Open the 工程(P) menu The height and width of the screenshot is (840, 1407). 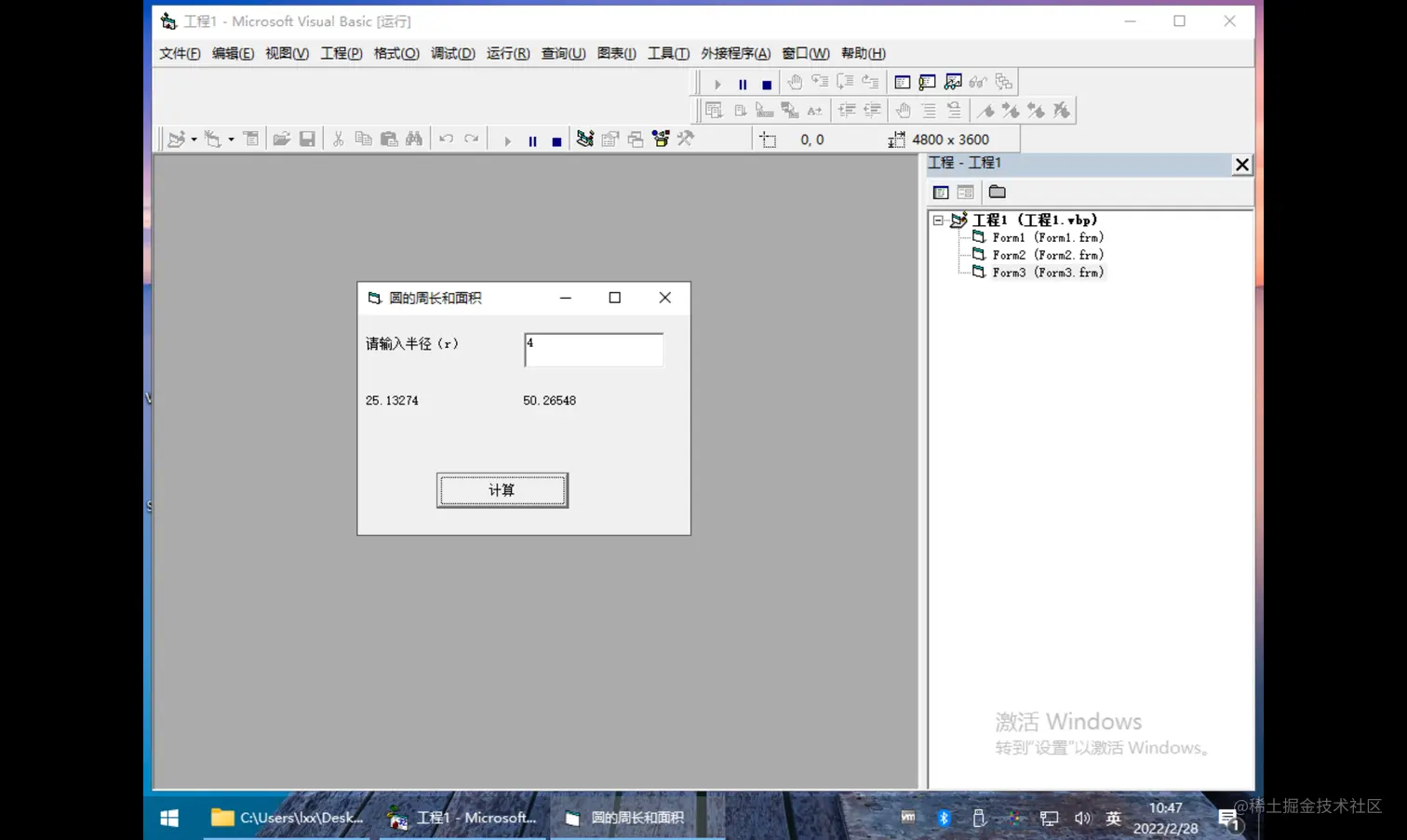[x=342, y=53]
